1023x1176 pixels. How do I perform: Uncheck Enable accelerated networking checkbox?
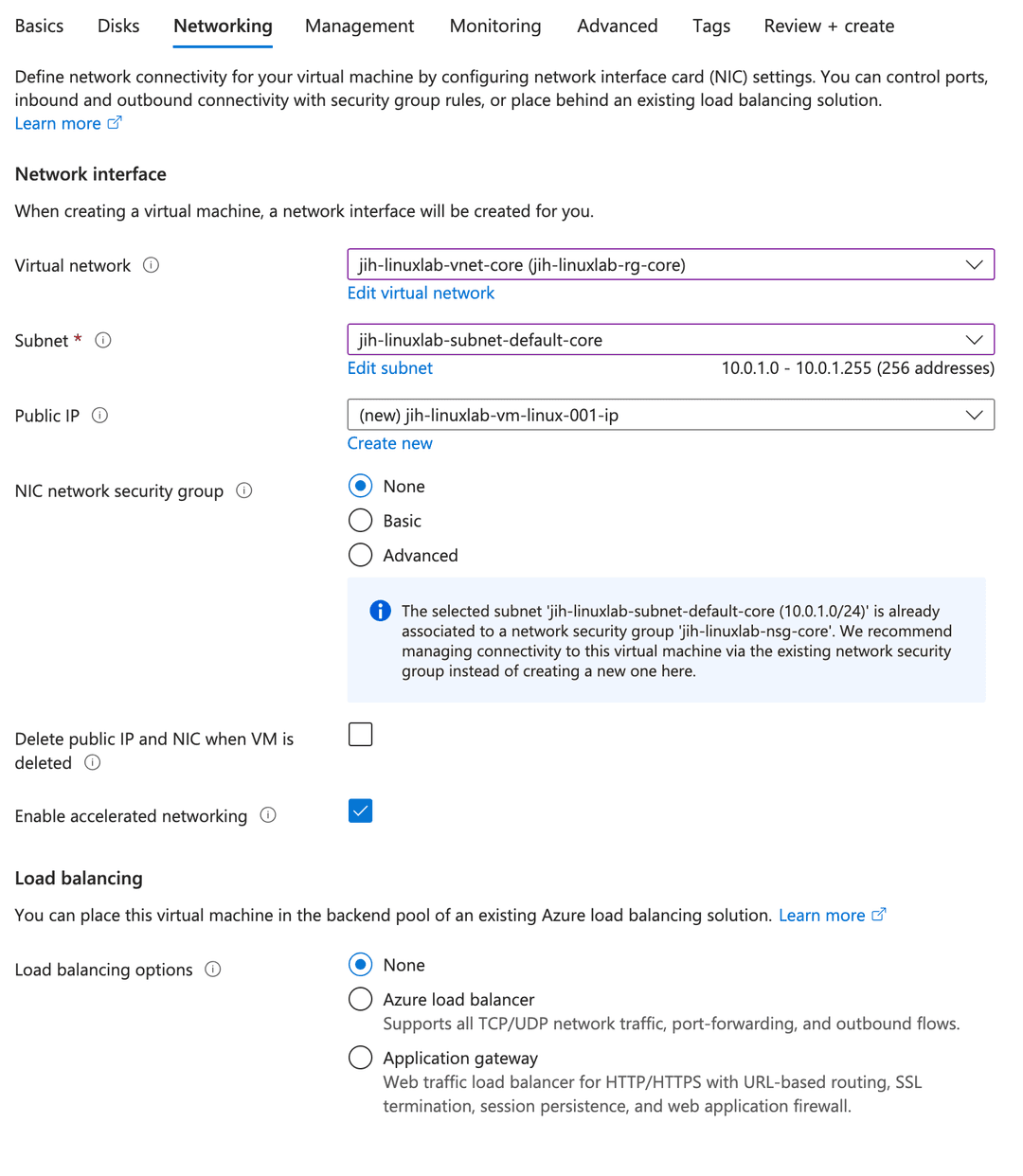(x=360, y=811)
